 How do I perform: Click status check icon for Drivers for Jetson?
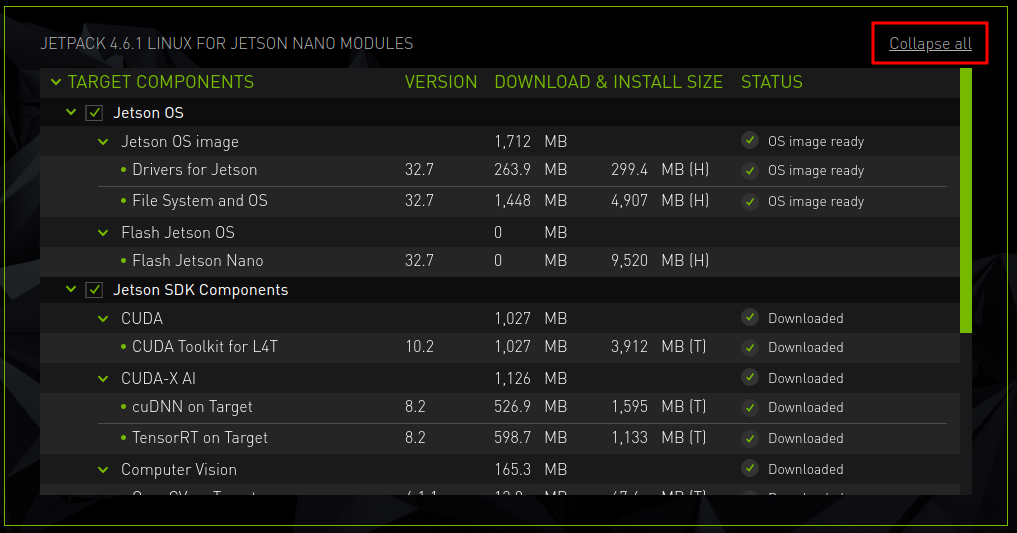click(x=750, y=171)
